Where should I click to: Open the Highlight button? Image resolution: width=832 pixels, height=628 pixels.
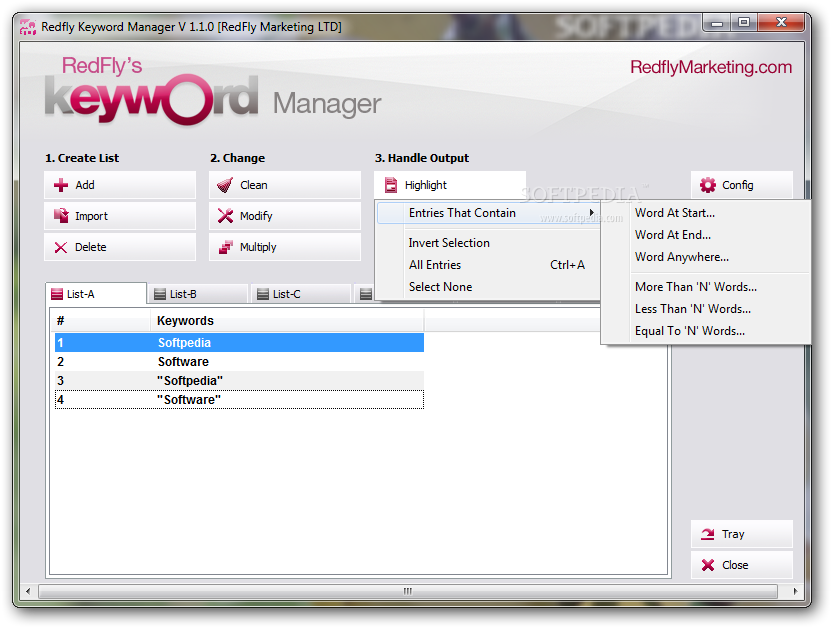[450, 185]
